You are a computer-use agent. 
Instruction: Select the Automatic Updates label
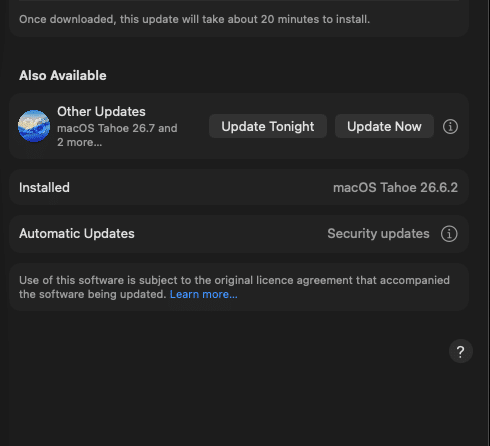pyautogui.click(x=77, y=234)
